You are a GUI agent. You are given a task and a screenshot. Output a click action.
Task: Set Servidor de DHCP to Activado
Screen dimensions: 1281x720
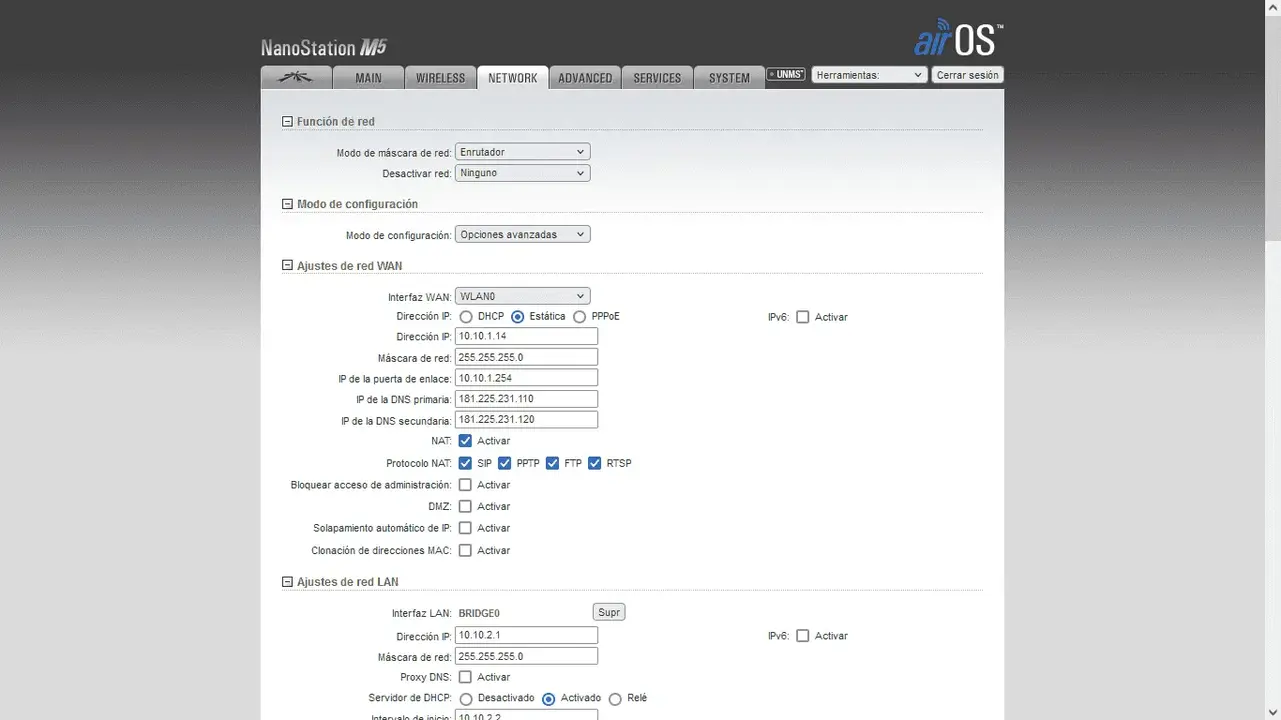pos(548,699)
